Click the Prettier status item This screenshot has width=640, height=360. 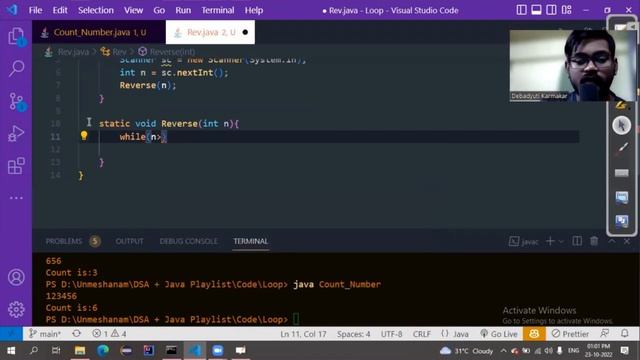570,334
